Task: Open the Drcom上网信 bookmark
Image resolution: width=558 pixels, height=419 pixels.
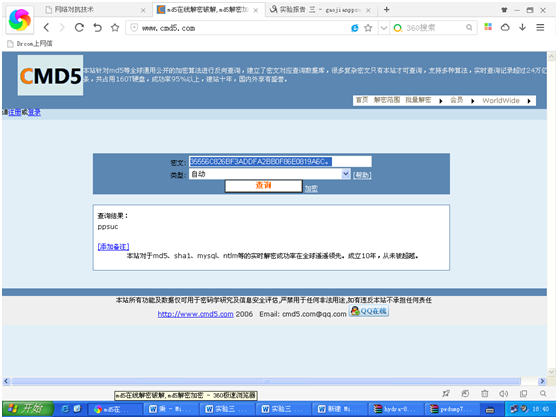Action: click(x=30, y=43)
